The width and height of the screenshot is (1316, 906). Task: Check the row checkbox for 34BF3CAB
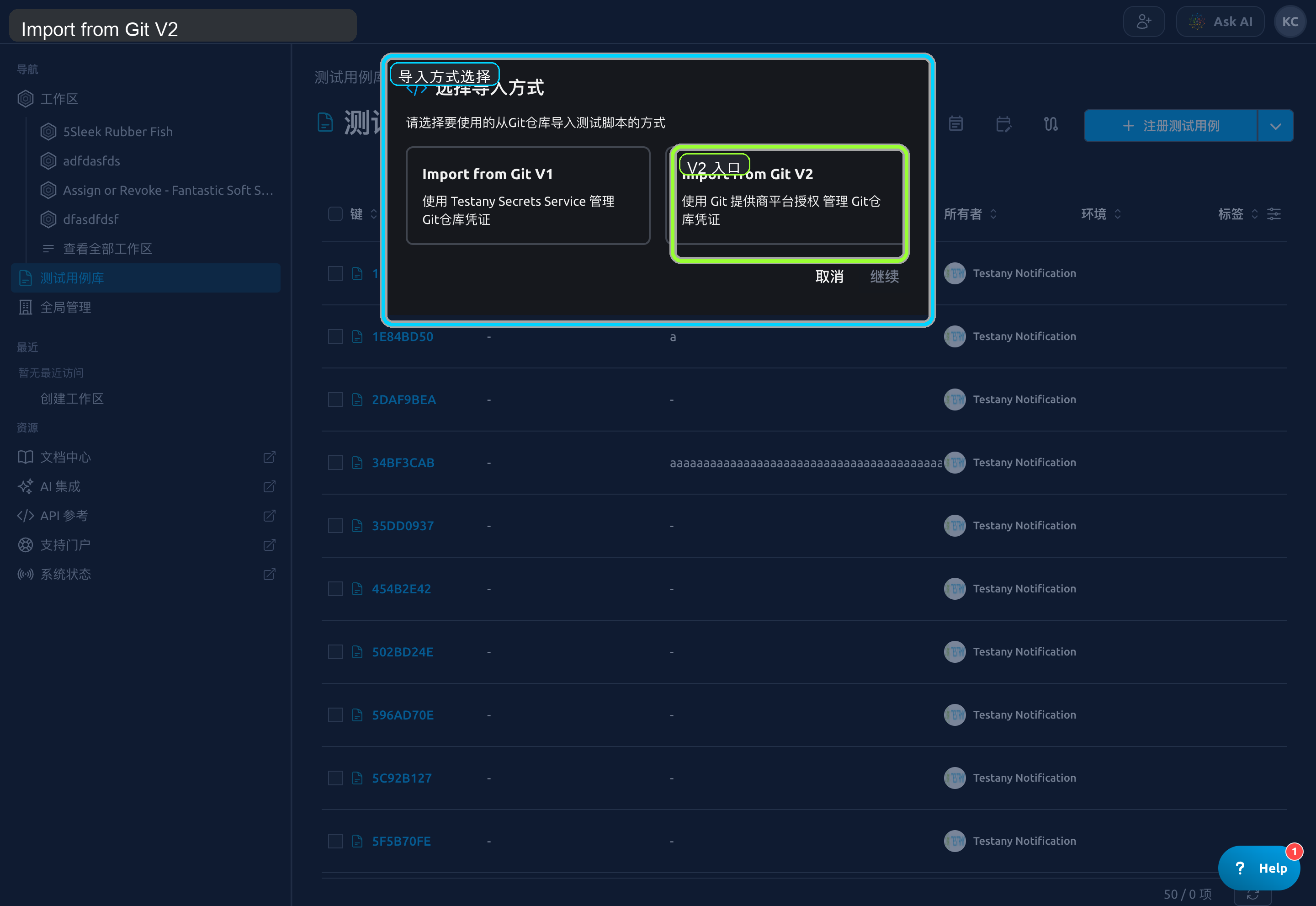pos(335,463)
